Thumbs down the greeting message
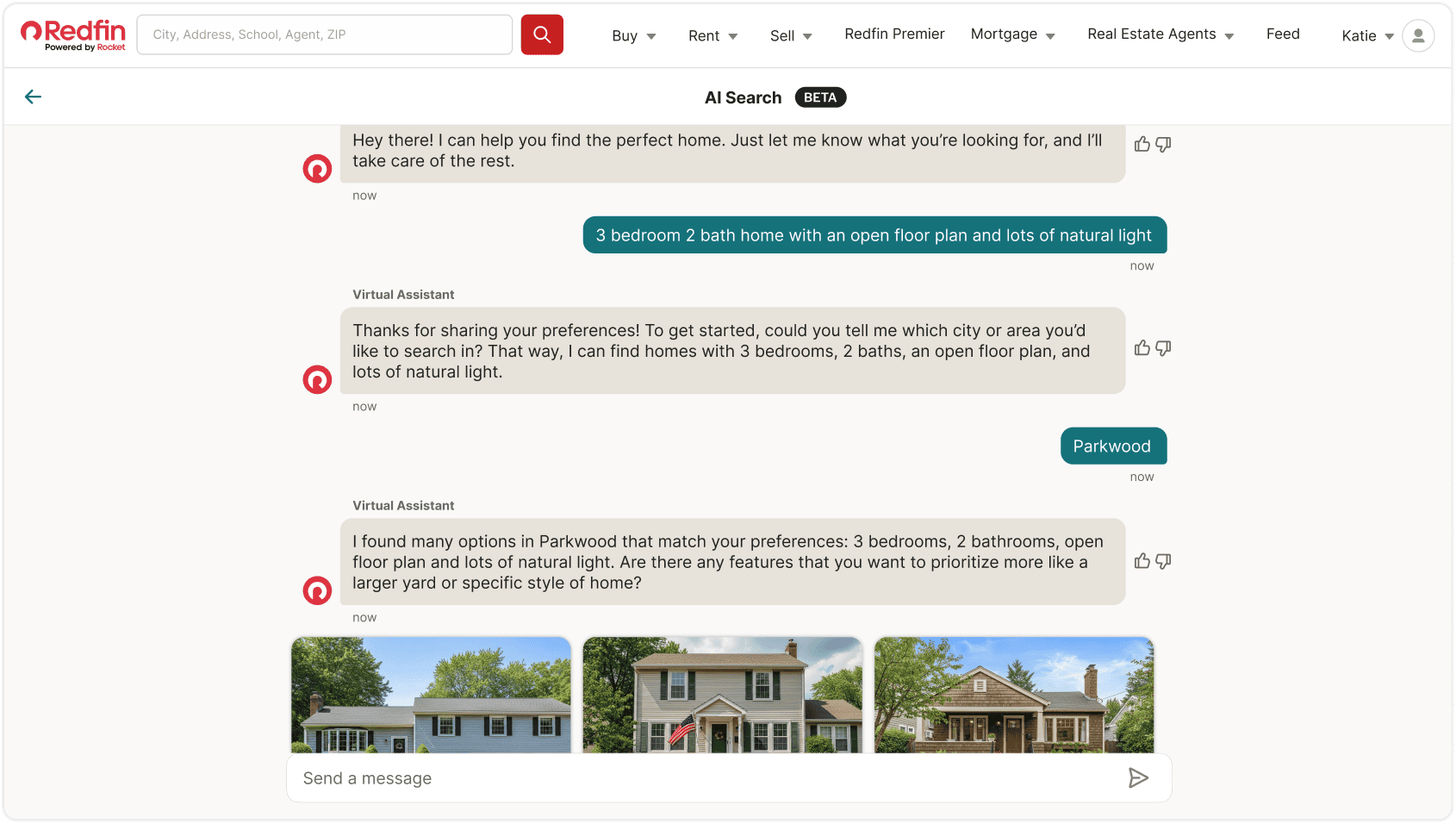Screen dimensions: 1456x824 pyautogui.click(x=1163, y=144)
